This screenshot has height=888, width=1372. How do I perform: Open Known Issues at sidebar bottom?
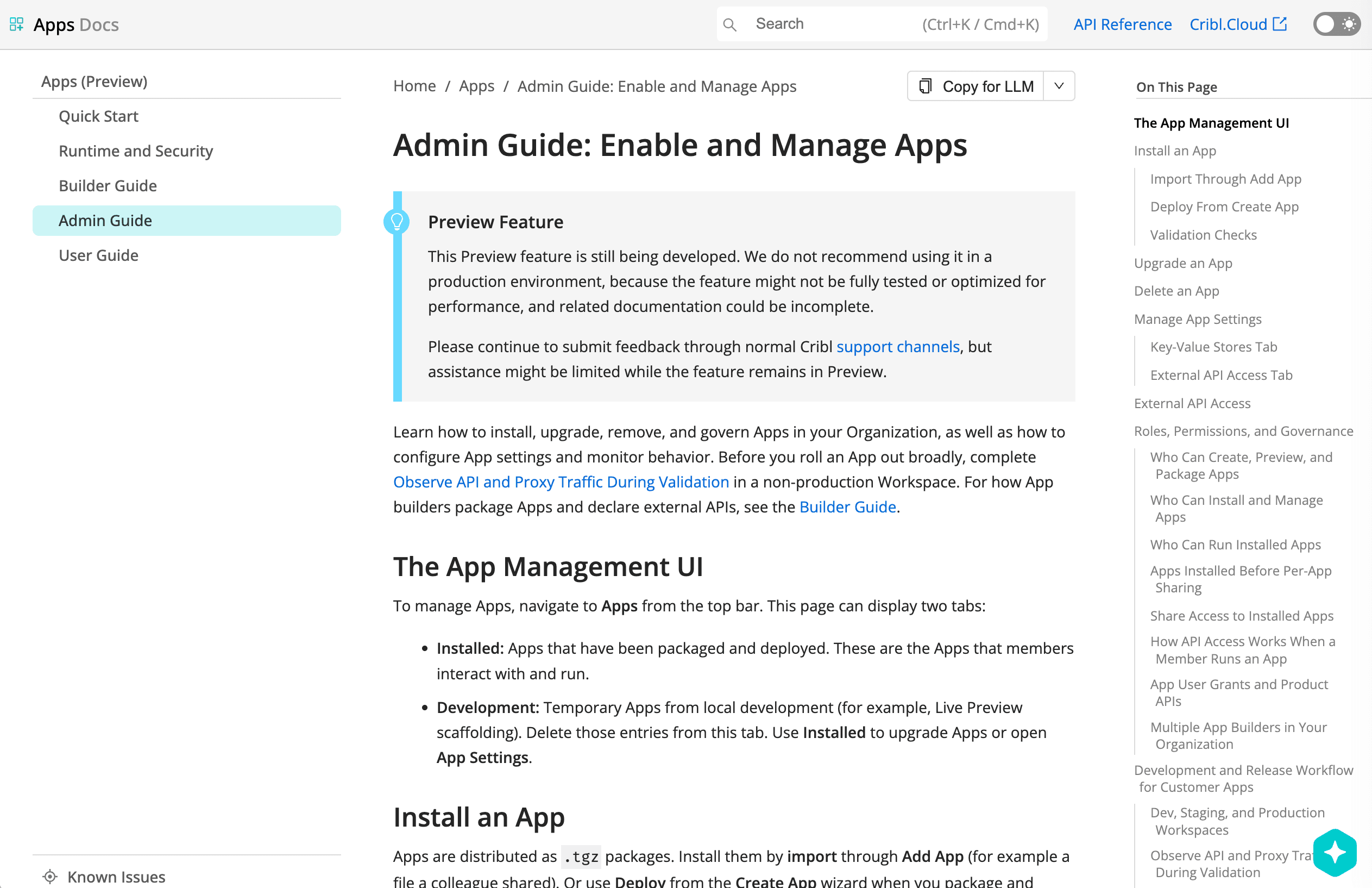(116, 877)
